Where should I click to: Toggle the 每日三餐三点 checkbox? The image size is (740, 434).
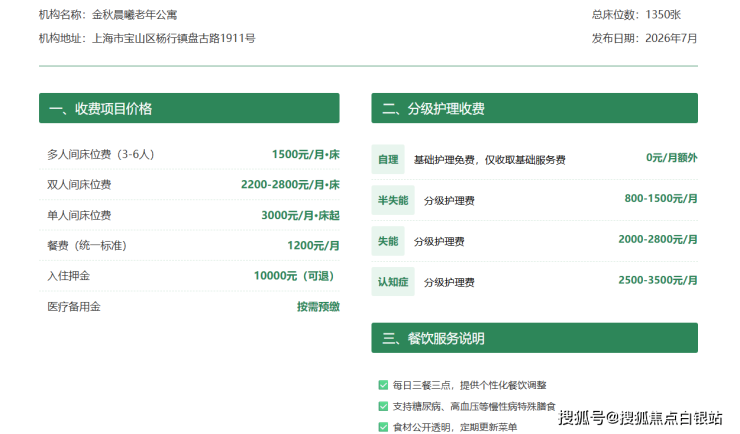[383, 385]
